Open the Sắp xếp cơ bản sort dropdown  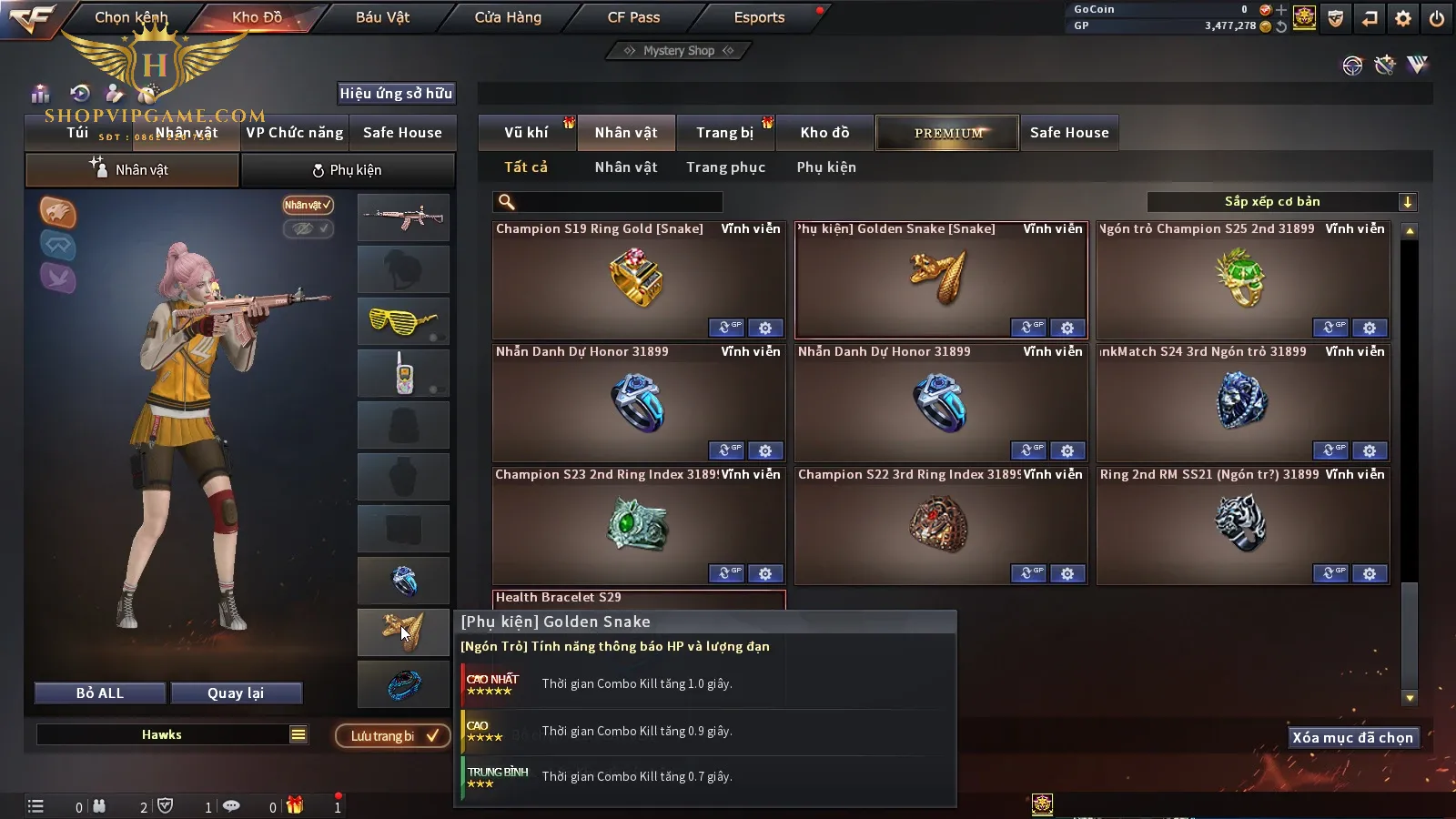pyautogui.click(x=1281, y=202)
